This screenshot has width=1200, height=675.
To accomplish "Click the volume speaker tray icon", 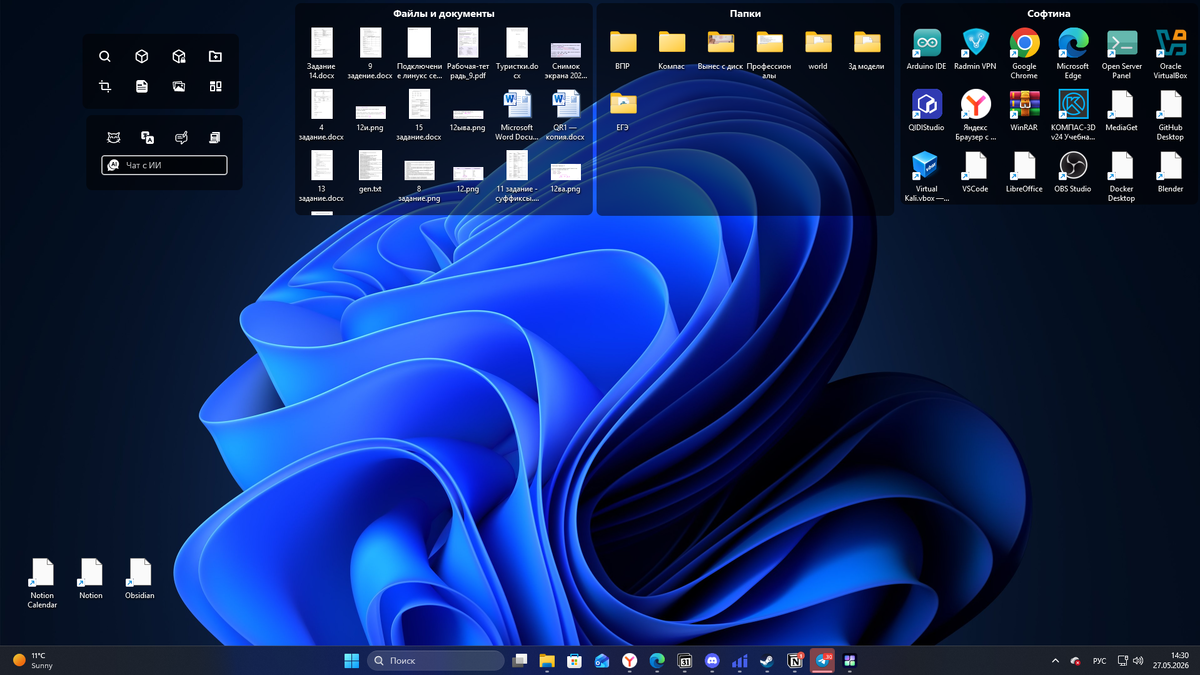I will (x=1137, y=661).
